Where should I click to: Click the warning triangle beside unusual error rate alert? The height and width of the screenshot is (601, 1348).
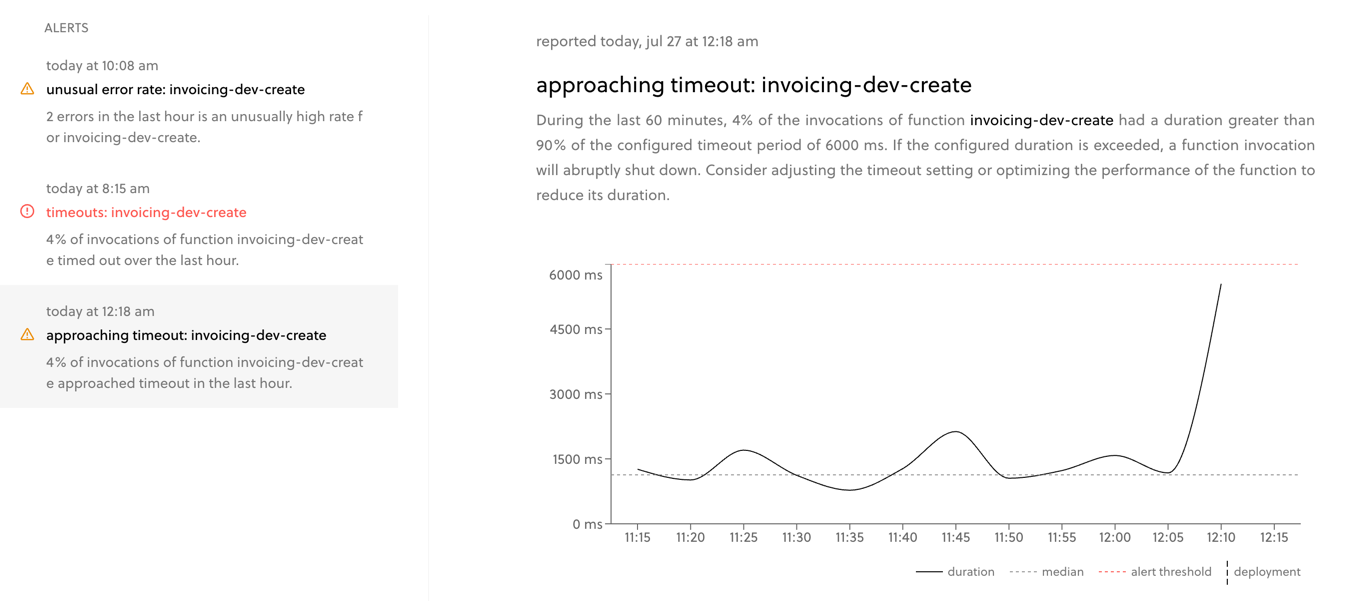(x=27, y=88)
